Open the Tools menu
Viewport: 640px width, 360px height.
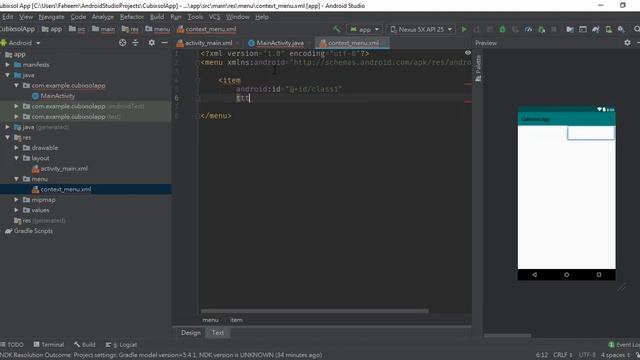pos(195,17)
